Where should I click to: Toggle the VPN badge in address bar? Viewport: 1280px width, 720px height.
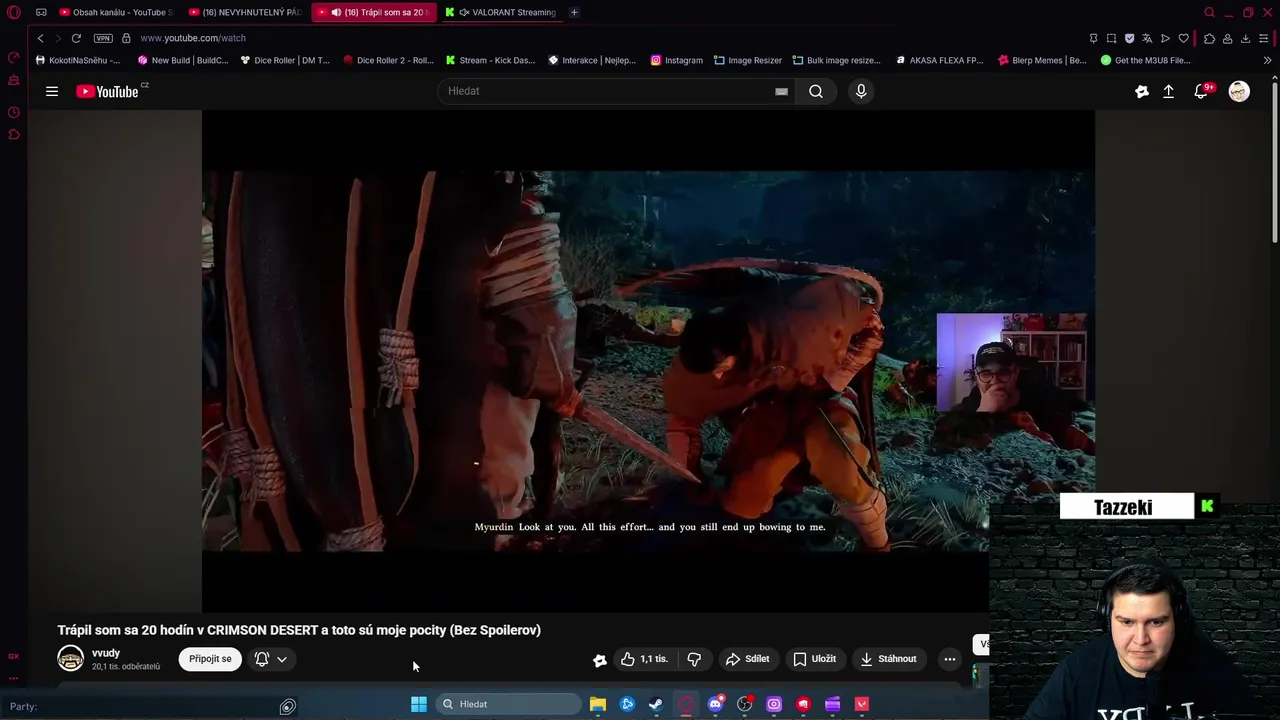(103, 38)
